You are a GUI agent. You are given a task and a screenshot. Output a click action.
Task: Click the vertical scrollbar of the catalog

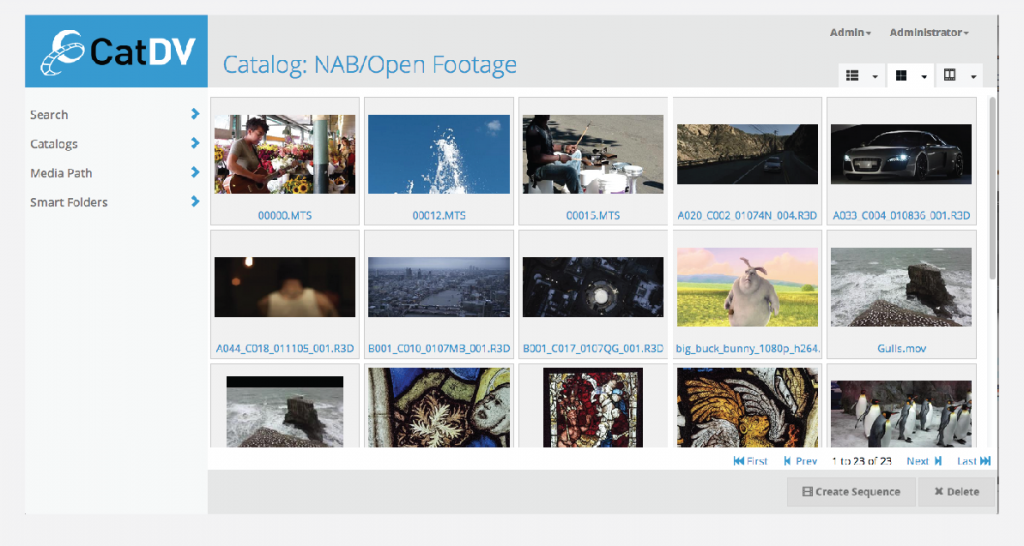tap(991, 188)
